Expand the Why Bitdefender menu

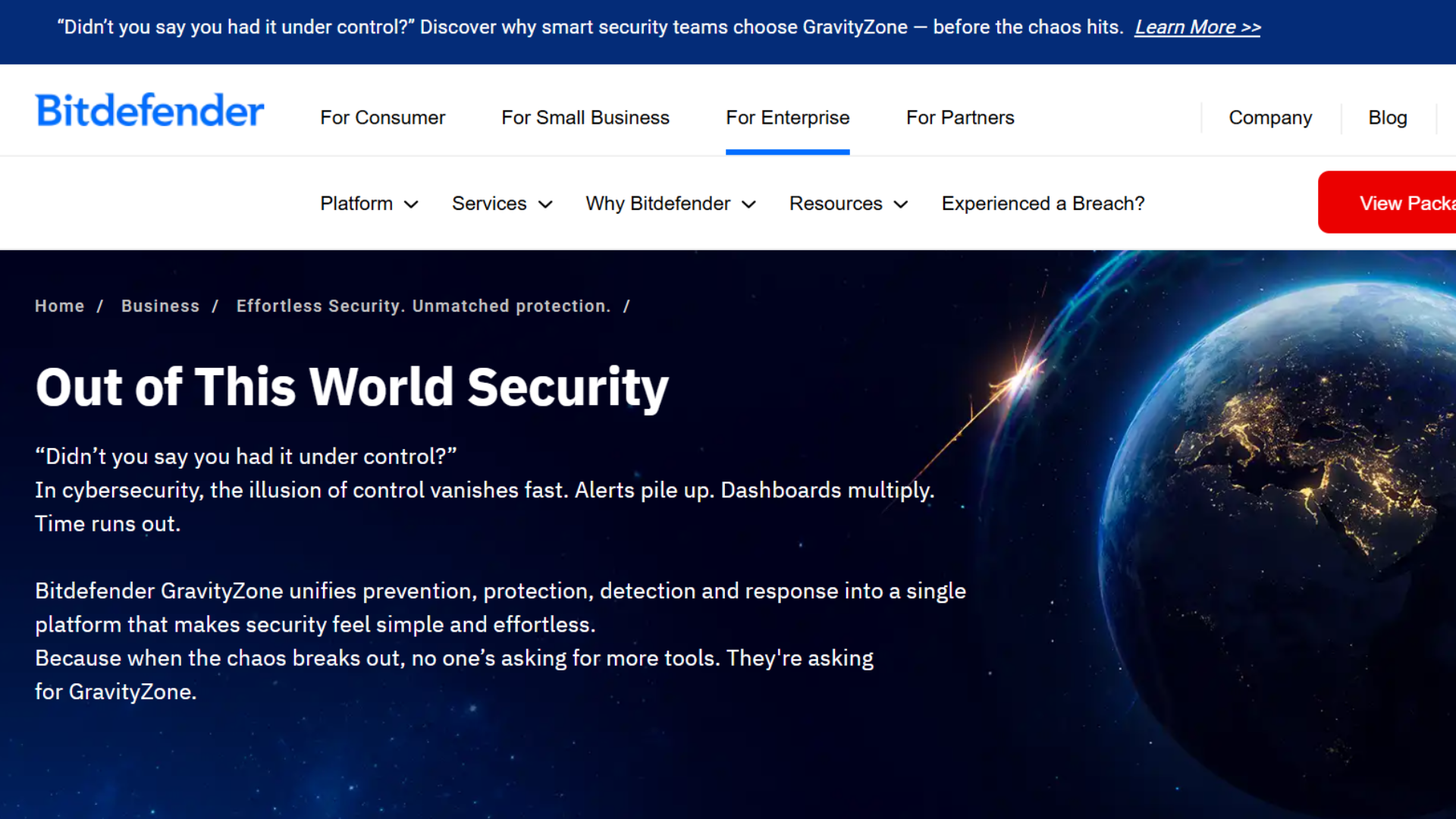click(671, 203)
